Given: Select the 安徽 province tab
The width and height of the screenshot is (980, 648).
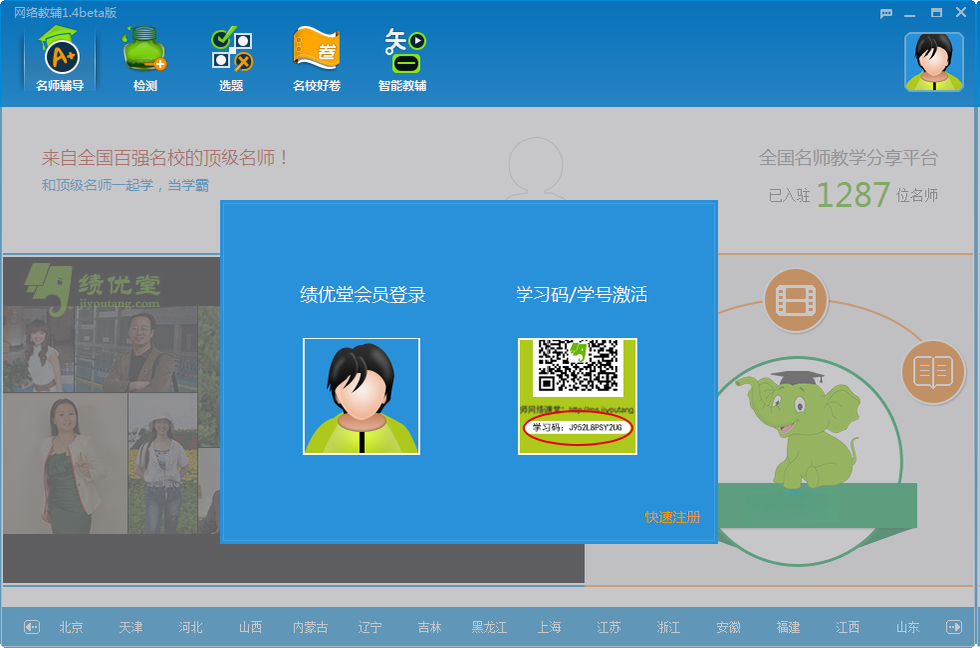Looking at the screenshot, I should coord(728,627).
